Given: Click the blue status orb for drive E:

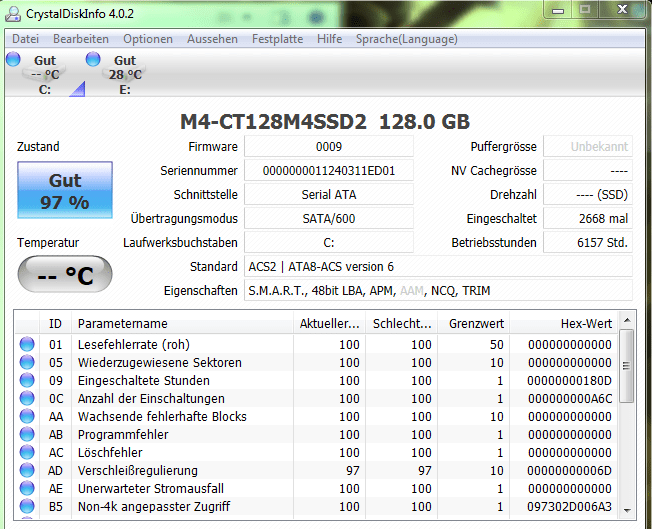Looking at the screenshot, I should click(93, 59).
